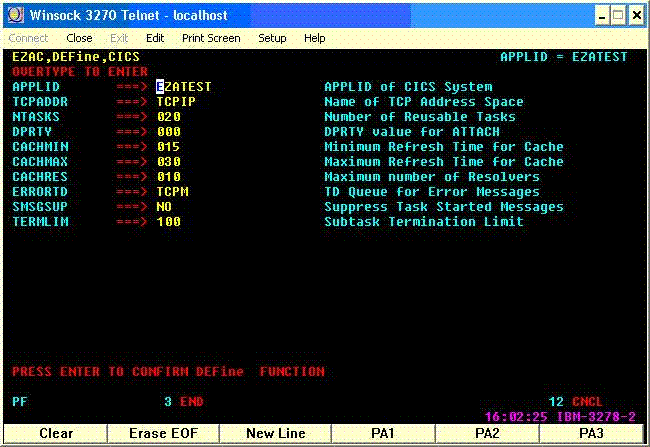The width and height of the screenshot is (650, 447).
Task: Maximize the Telnet window
Action: (615, 15)
